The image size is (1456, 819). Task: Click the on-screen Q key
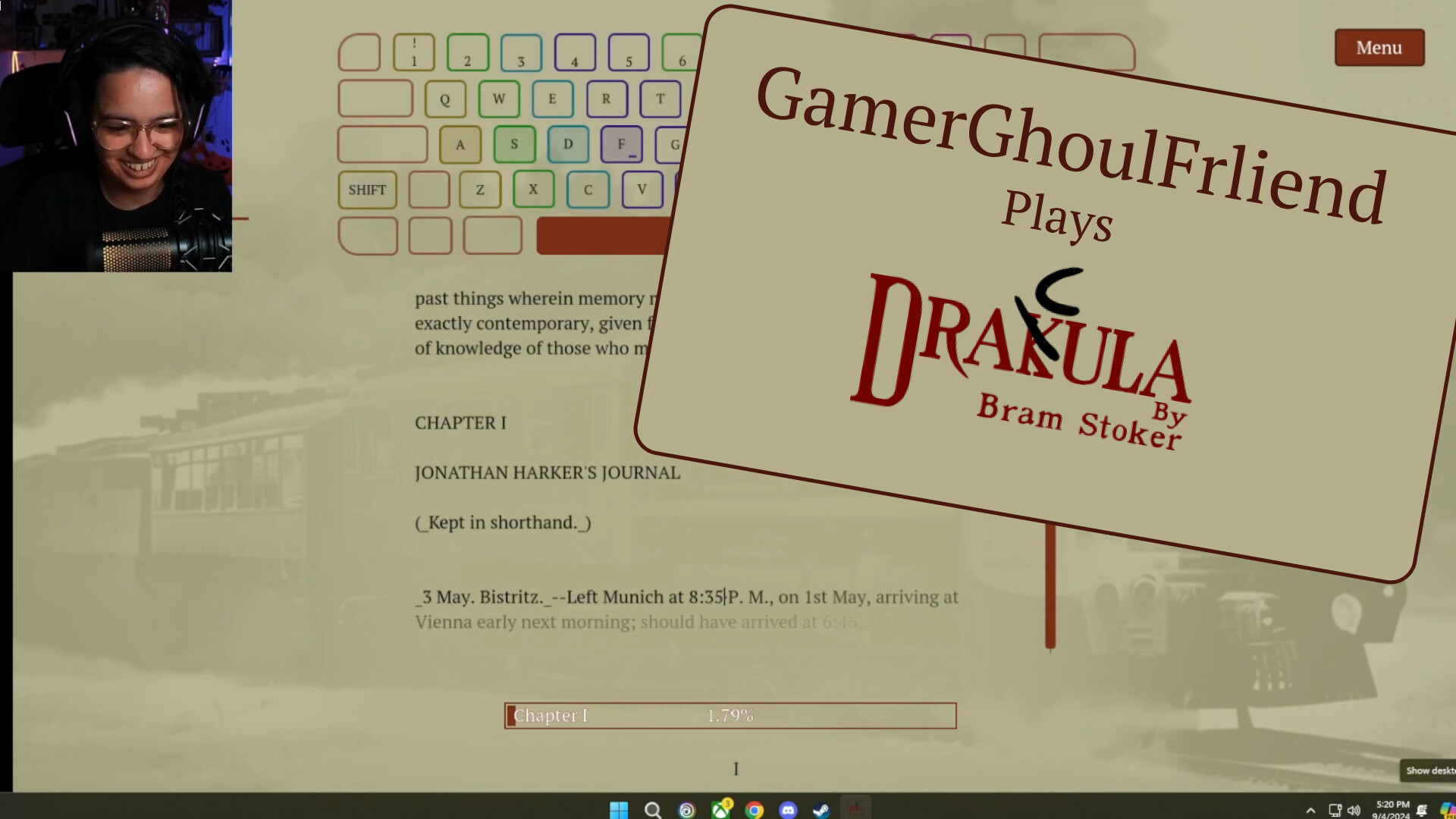(x=445, y=99)
